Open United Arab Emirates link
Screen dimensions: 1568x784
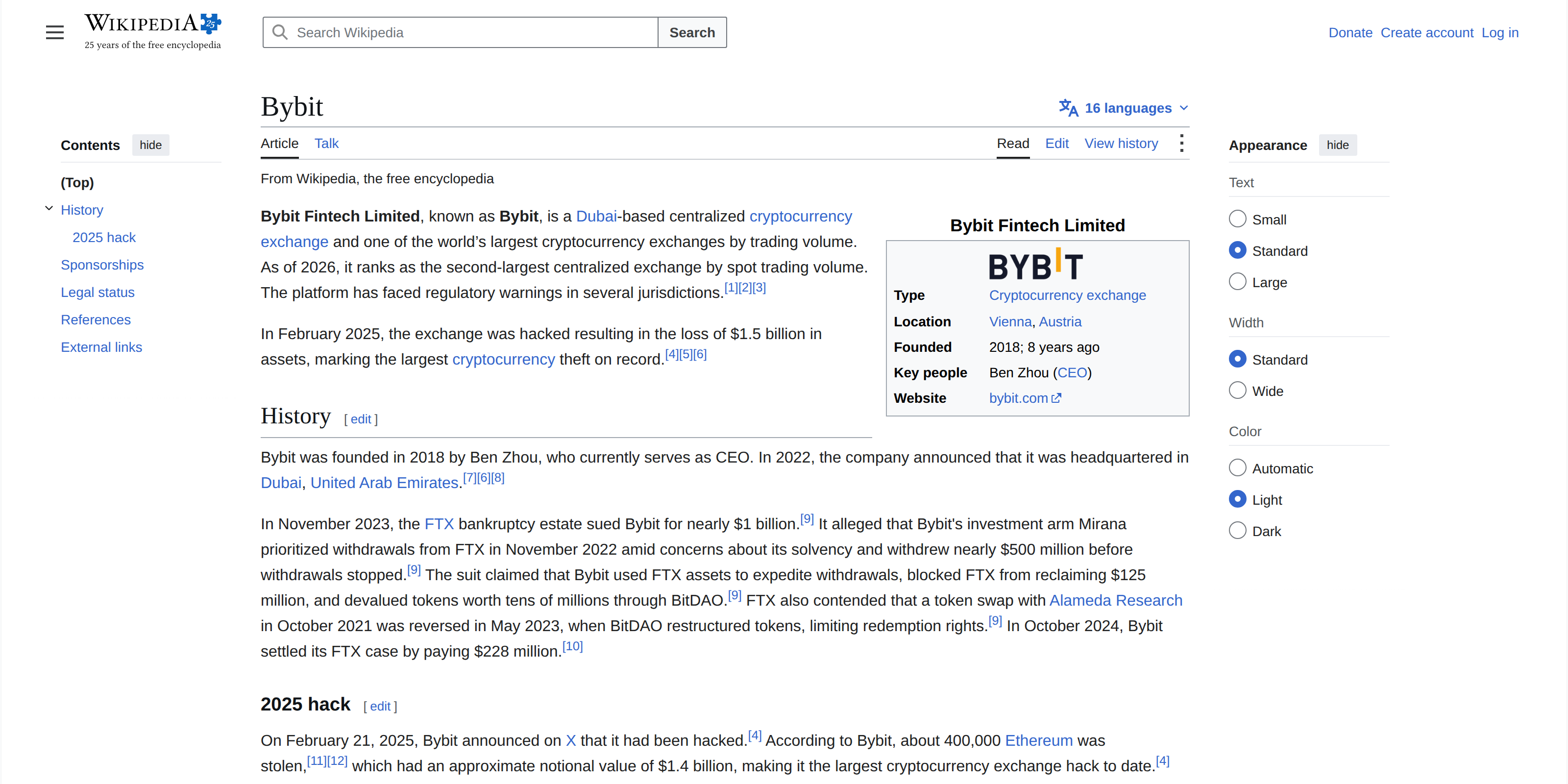pos(385,483)
